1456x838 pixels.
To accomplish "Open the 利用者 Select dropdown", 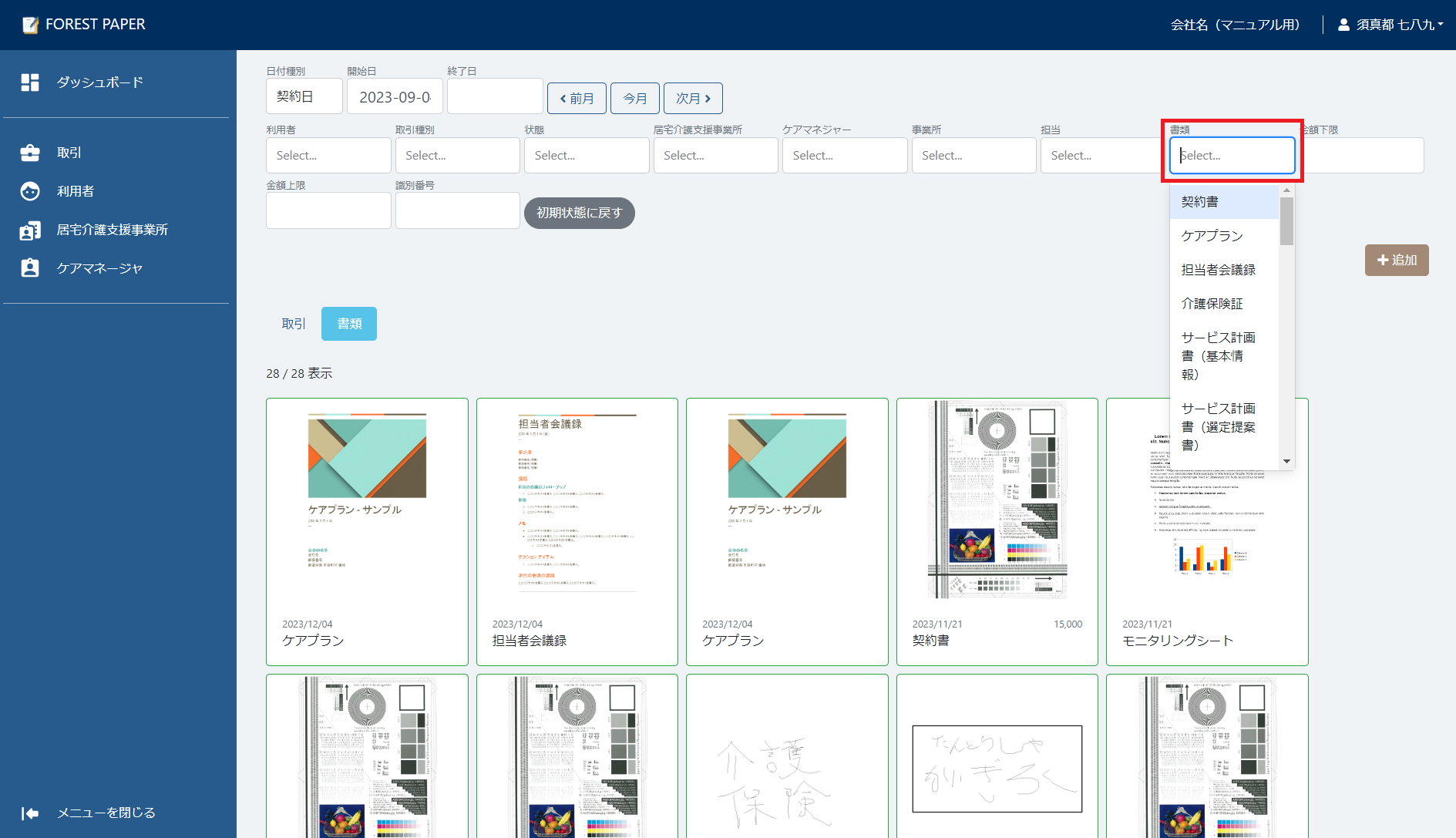I will (x=328, y=156).
